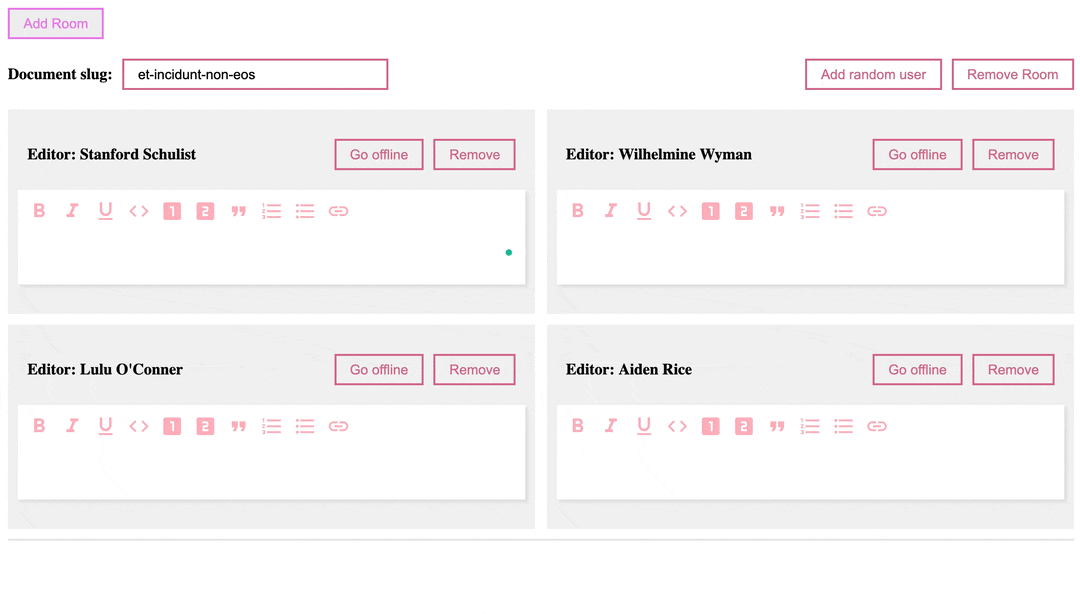1080x614 pixels.
Task: Remove Lulu O'Conner's editor
Action: (x=474, y=370)
